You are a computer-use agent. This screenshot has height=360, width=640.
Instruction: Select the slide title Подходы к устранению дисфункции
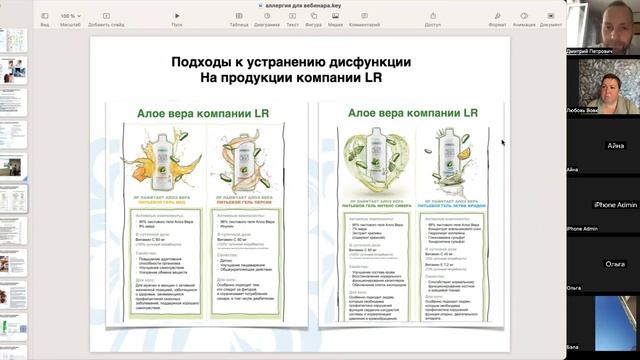point(291,62)
